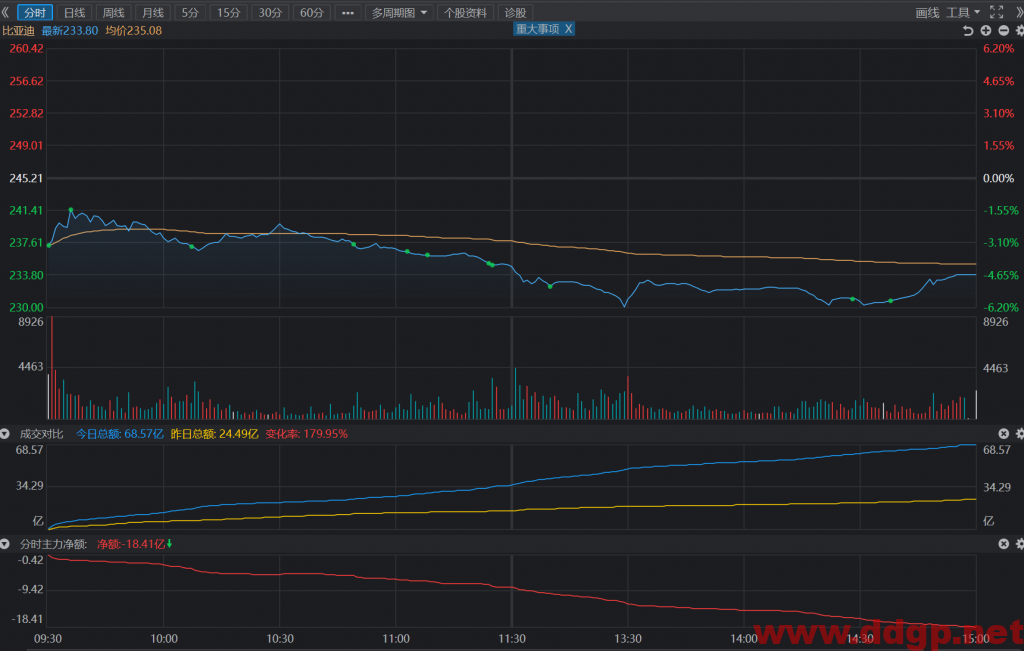Switch to the 日线 tab

74,12
